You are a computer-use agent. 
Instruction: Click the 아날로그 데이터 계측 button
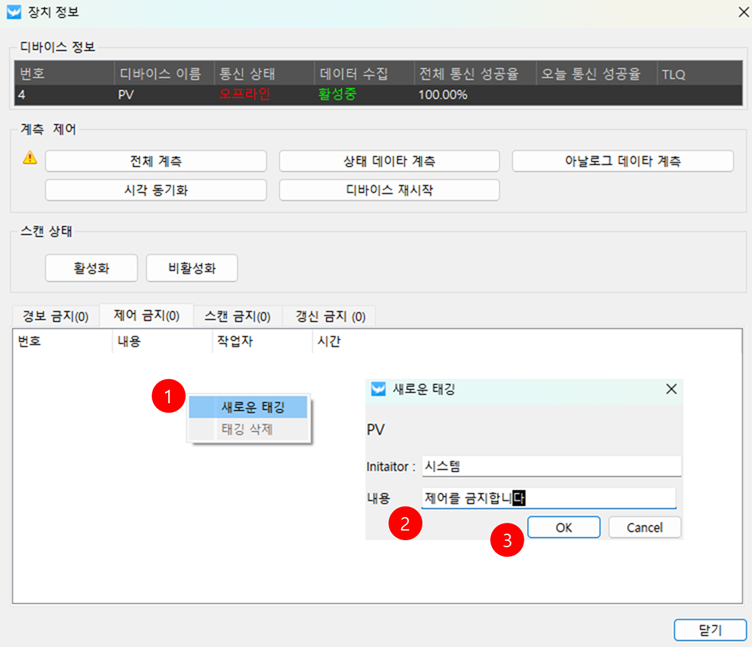point(623,161)
